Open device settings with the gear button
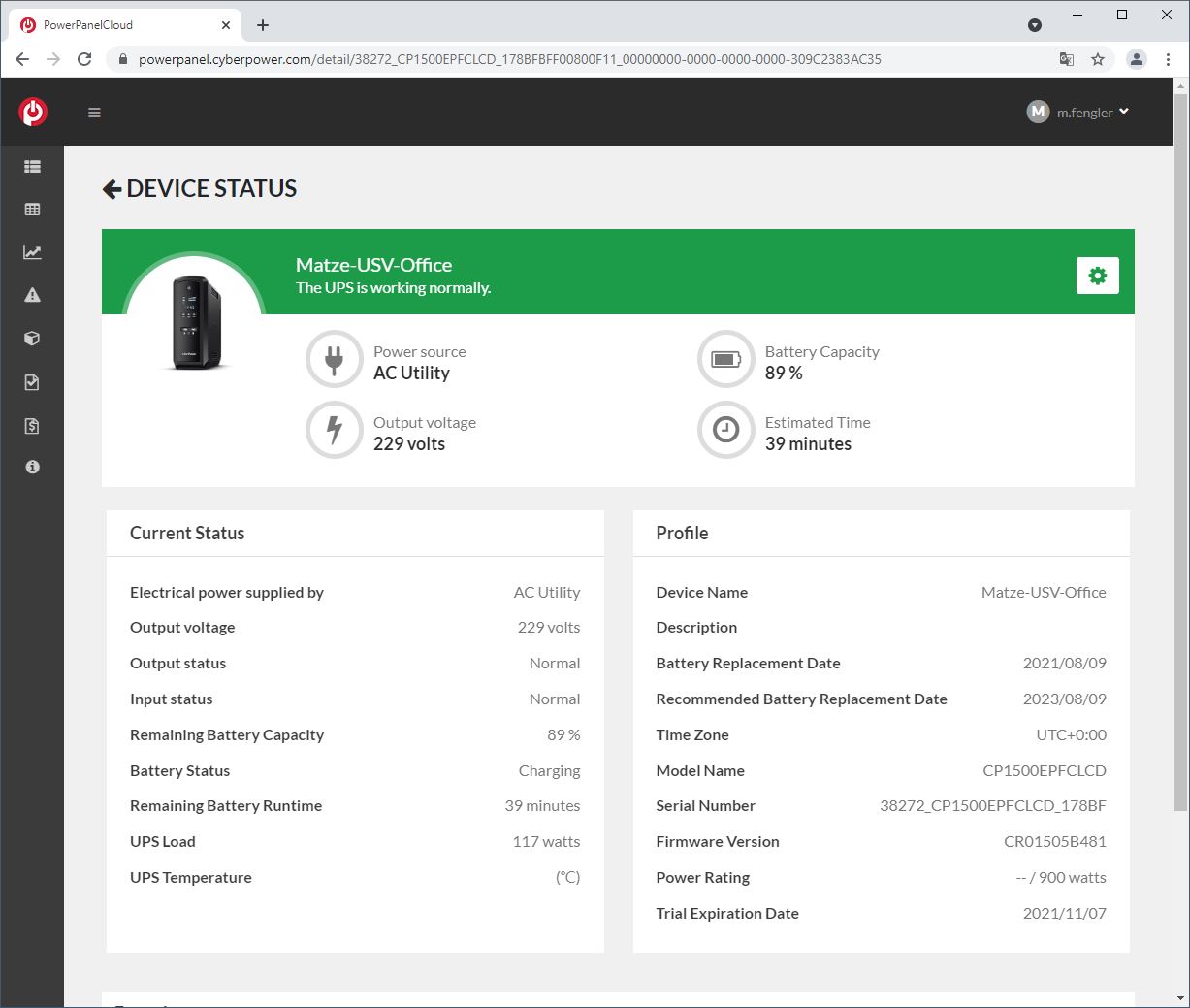 point(1098,276)
